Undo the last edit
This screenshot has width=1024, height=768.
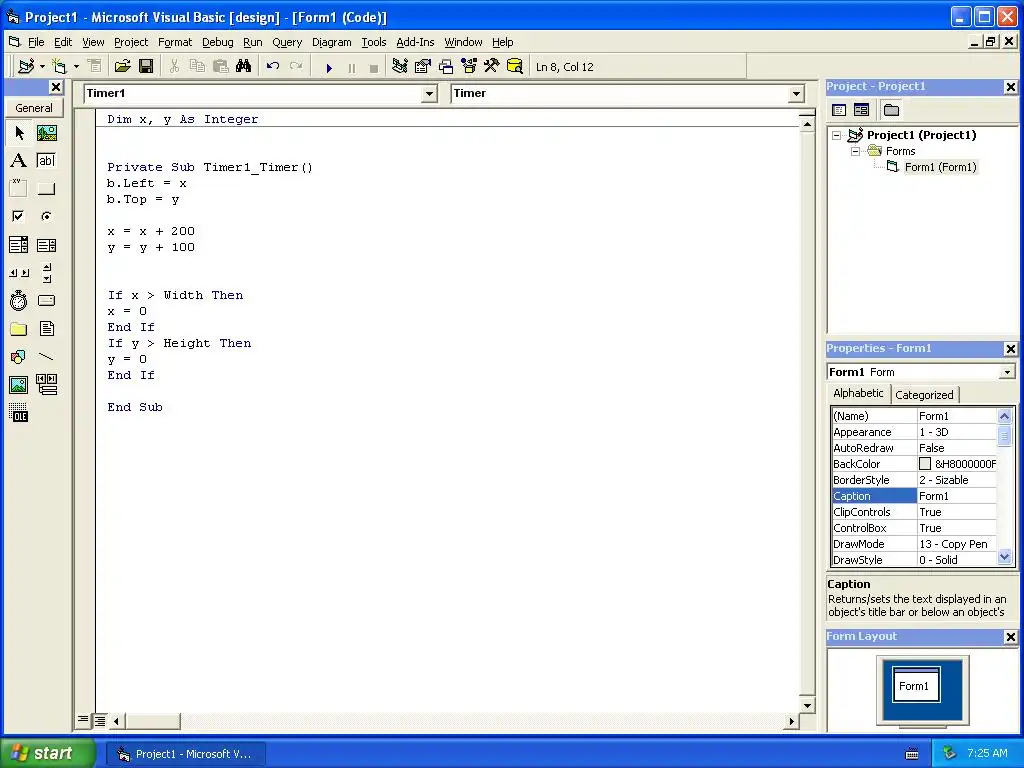pyautogui.click(x=273, y=66)
